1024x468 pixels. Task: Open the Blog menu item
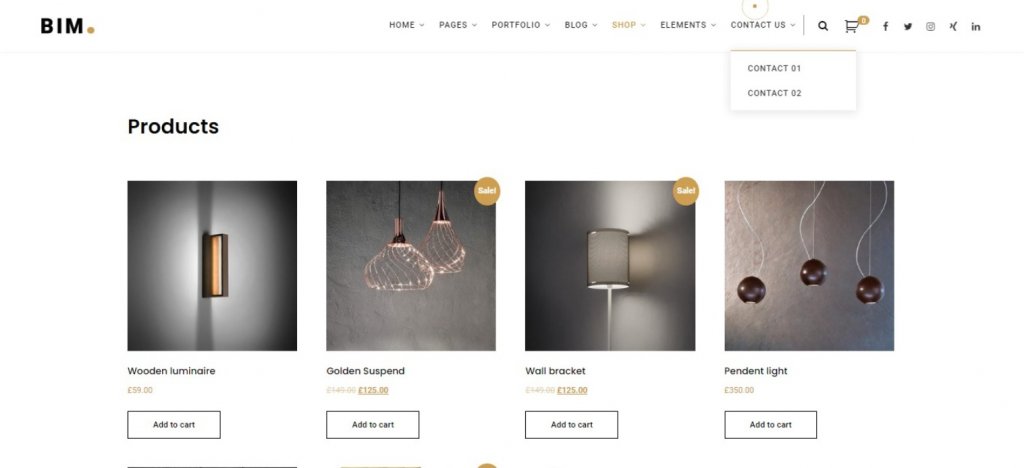581,25
